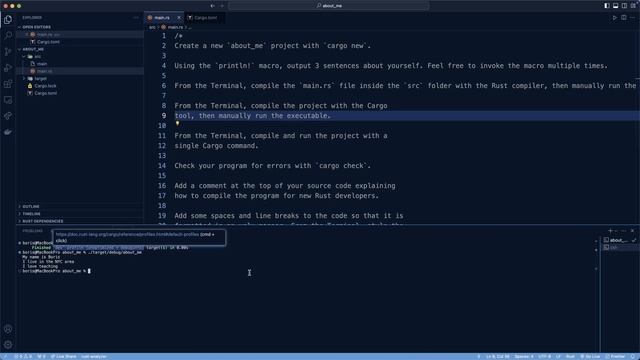Screen dimensions: 640x360
Task: Click the Customize Layout icon in title bar
Action: click(633, 6)
